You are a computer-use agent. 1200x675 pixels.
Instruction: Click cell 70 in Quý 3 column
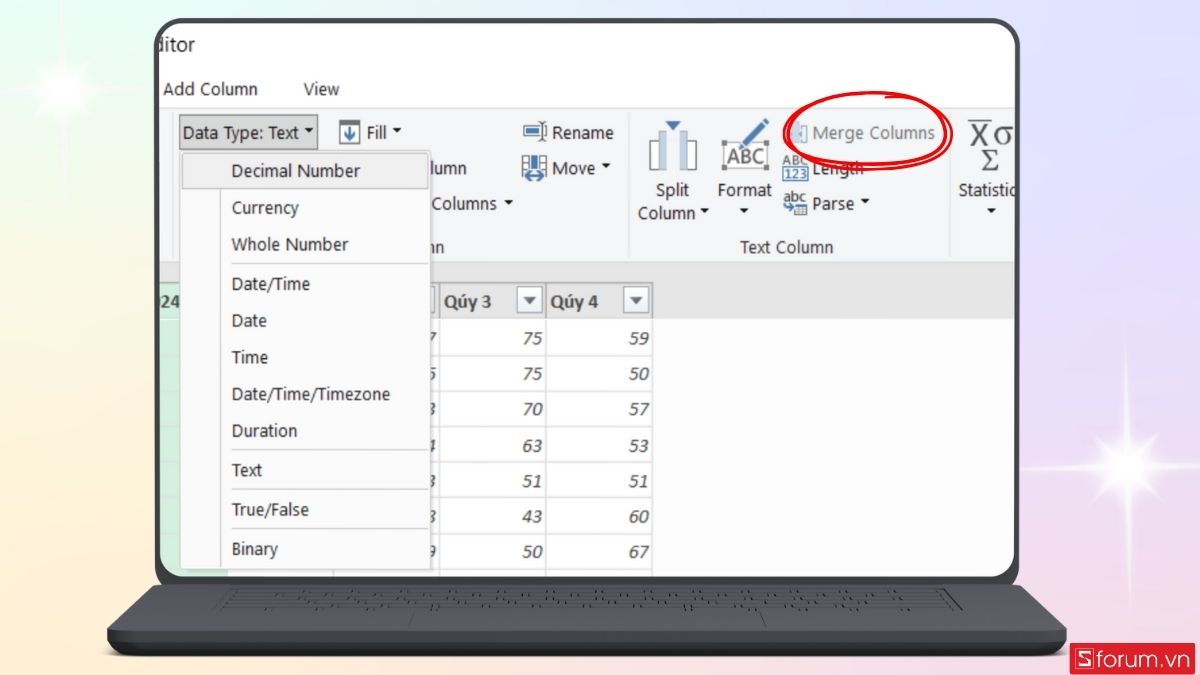(493, 409)
